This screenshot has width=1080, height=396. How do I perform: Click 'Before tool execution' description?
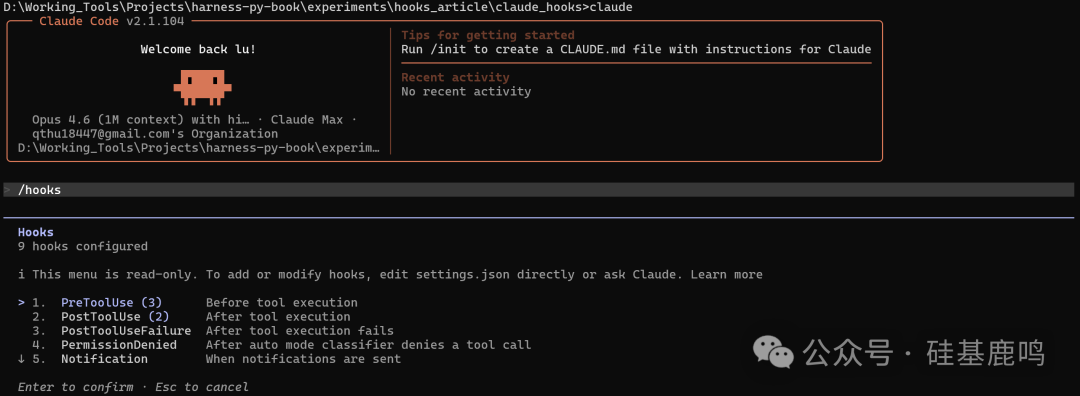282,303
